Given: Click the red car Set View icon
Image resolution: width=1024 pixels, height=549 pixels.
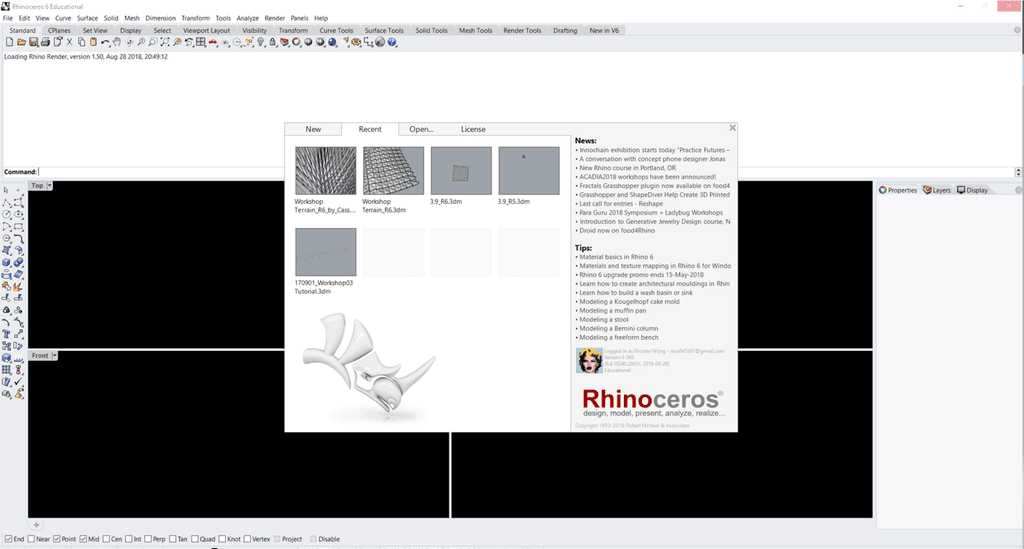Looking at the screenshot, I should pyautogui.click(x=213, y=42).
